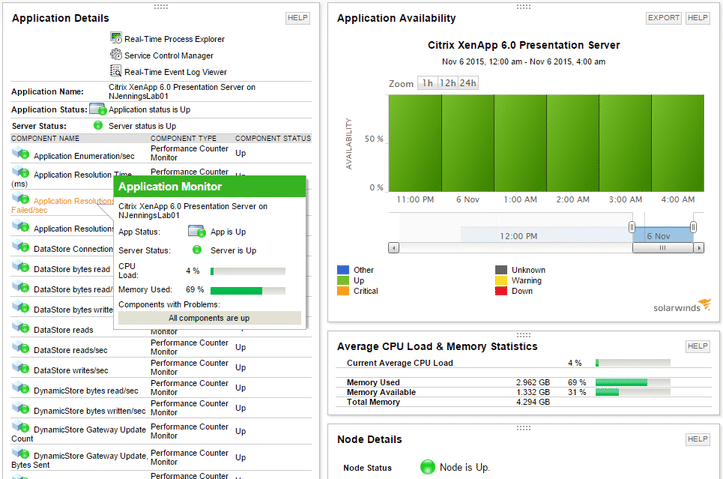Image resolution: width=723 pixels, height=479 pixels.
Task: Open DynamicStore bytes written/sec component link
Action: (89, 411)
